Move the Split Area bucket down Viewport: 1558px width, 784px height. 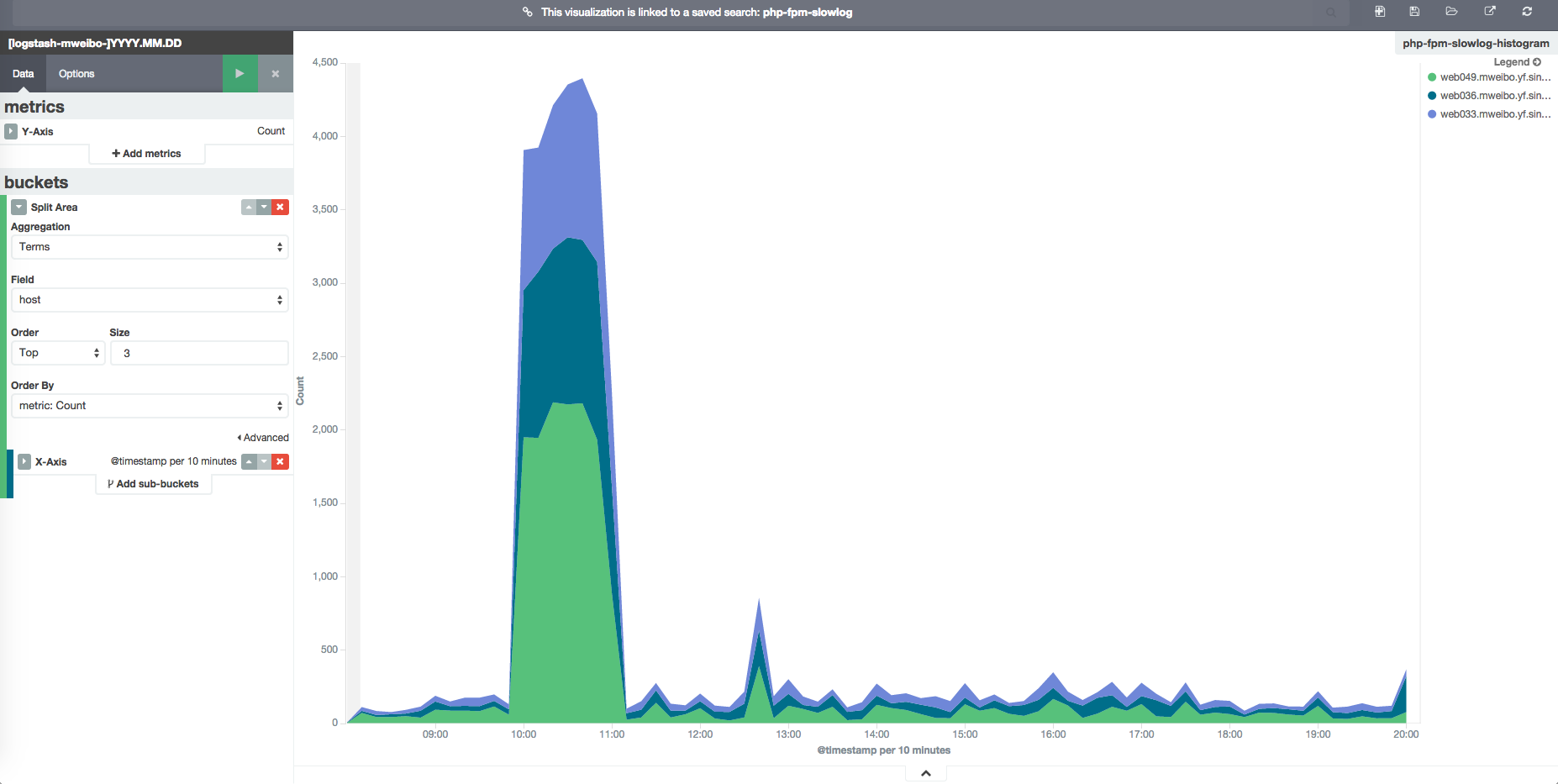click(265, 208)
